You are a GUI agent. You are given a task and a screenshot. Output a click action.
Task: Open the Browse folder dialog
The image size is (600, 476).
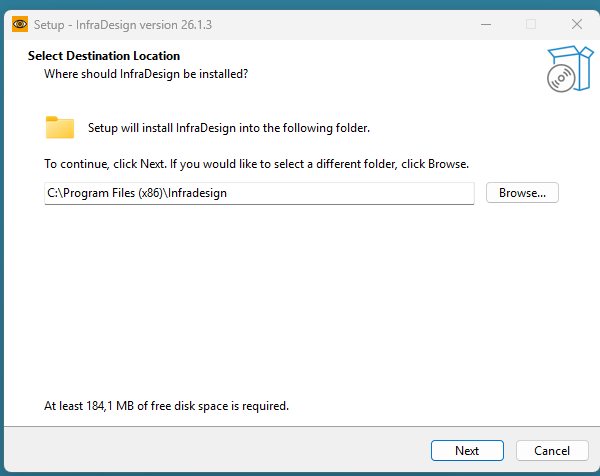point(522,193)
